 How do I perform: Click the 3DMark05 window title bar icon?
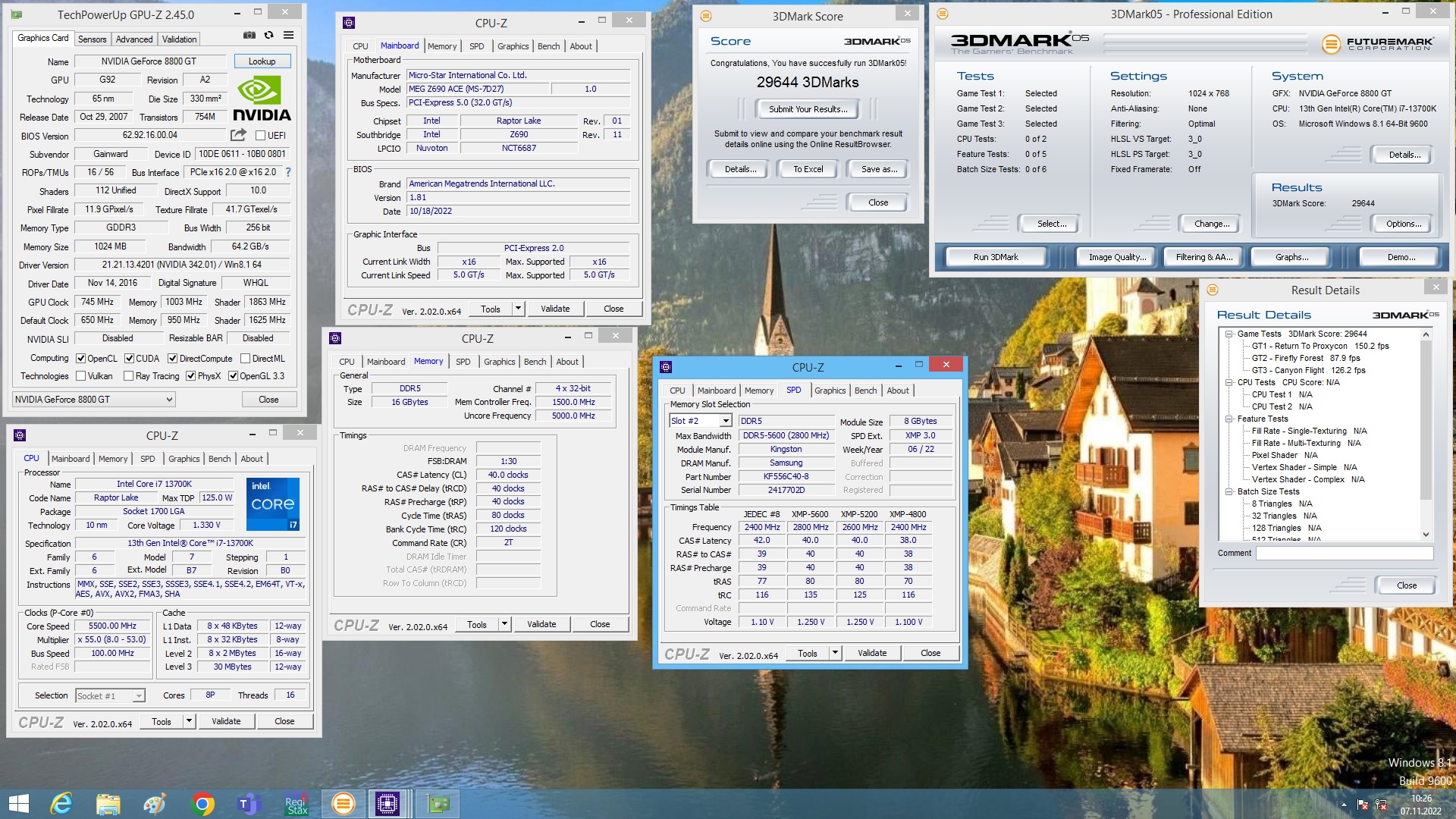point(943,14)
